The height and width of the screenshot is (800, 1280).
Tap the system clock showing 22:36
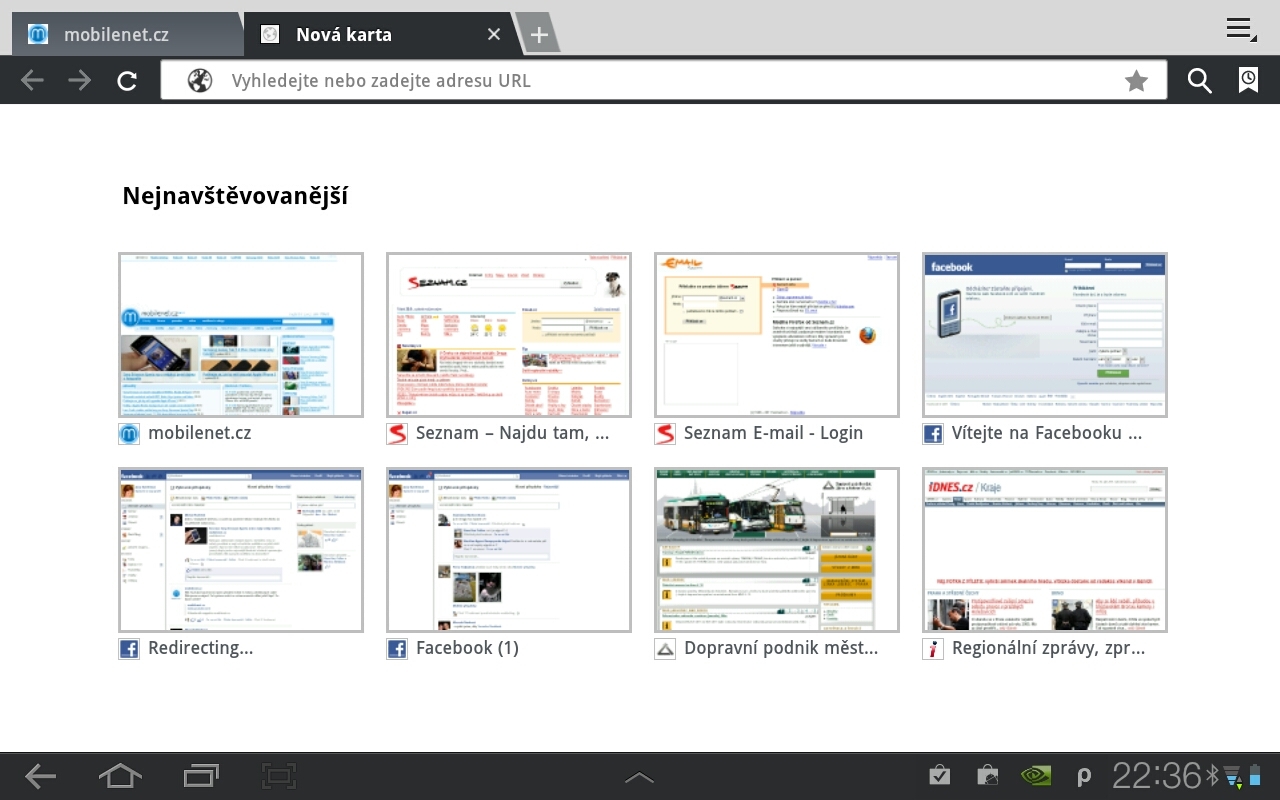[1156, 776]
